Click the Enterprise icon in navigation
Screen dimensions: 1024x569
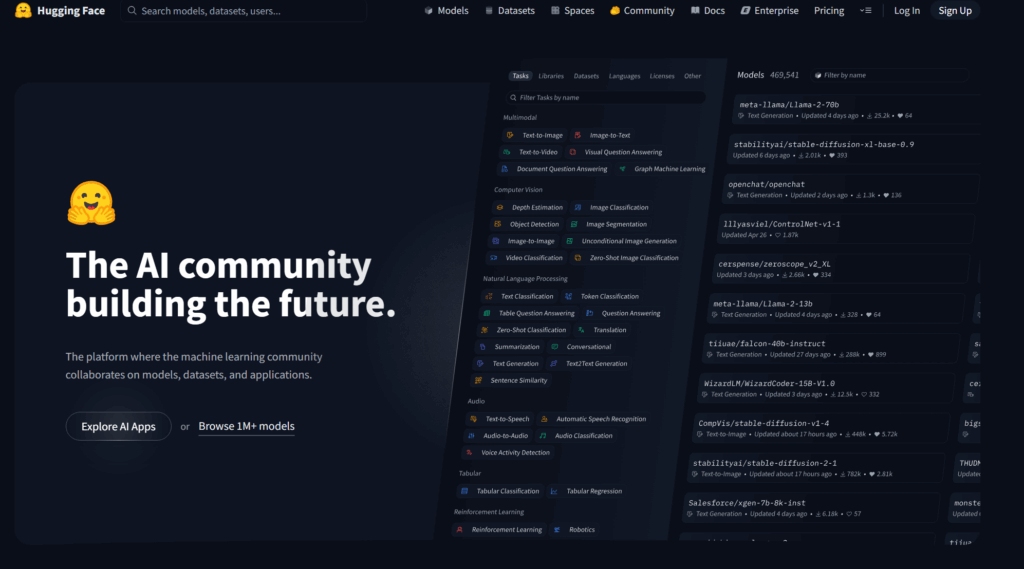(745, 10)
